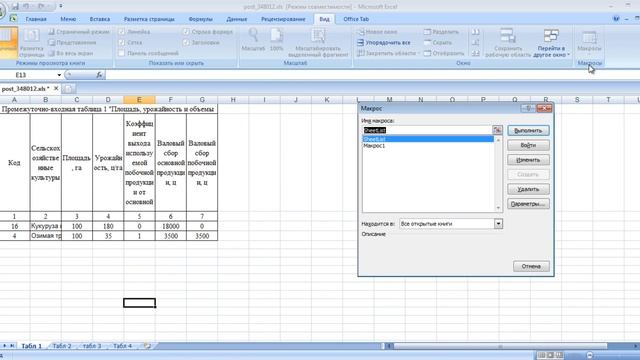Click the Параметры... button
Image resolution: width=640 pixels, height=360 pixels.
528,204
